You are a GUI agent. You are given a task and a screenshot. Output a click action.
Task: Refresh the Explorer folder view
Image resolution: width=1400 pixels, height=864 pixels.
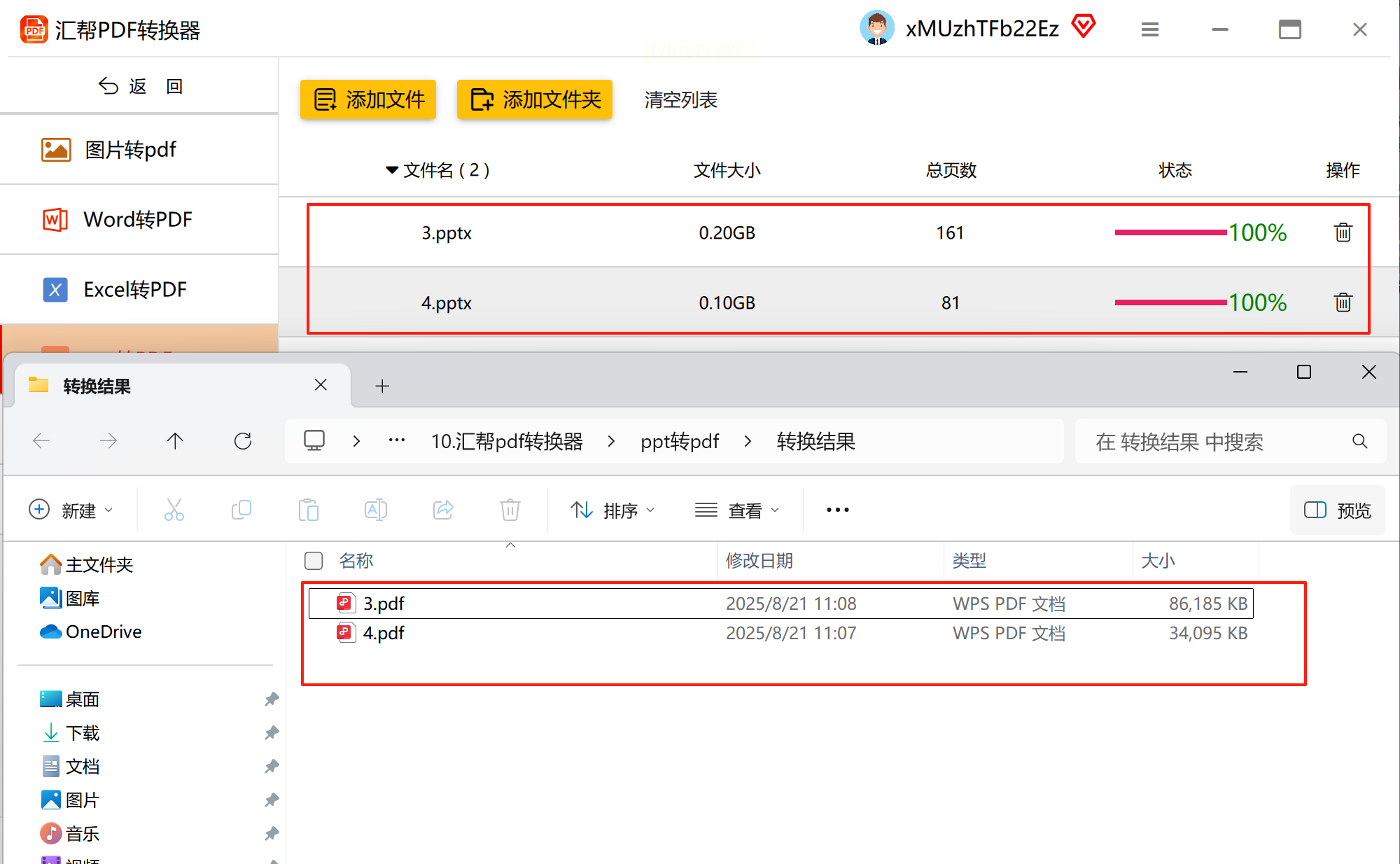(x=243, y=441)
